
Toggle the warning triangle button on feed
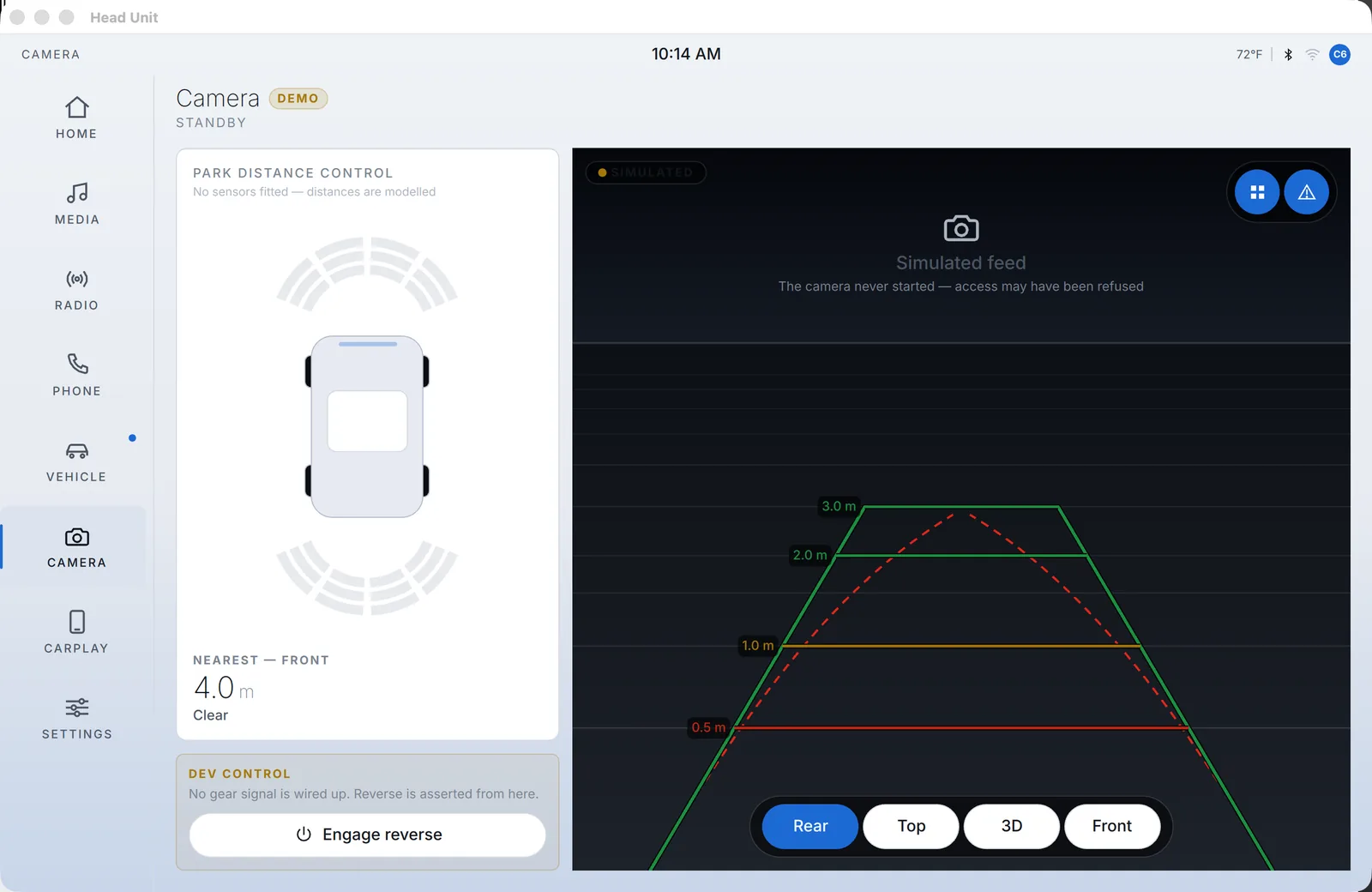(1307, 192)
